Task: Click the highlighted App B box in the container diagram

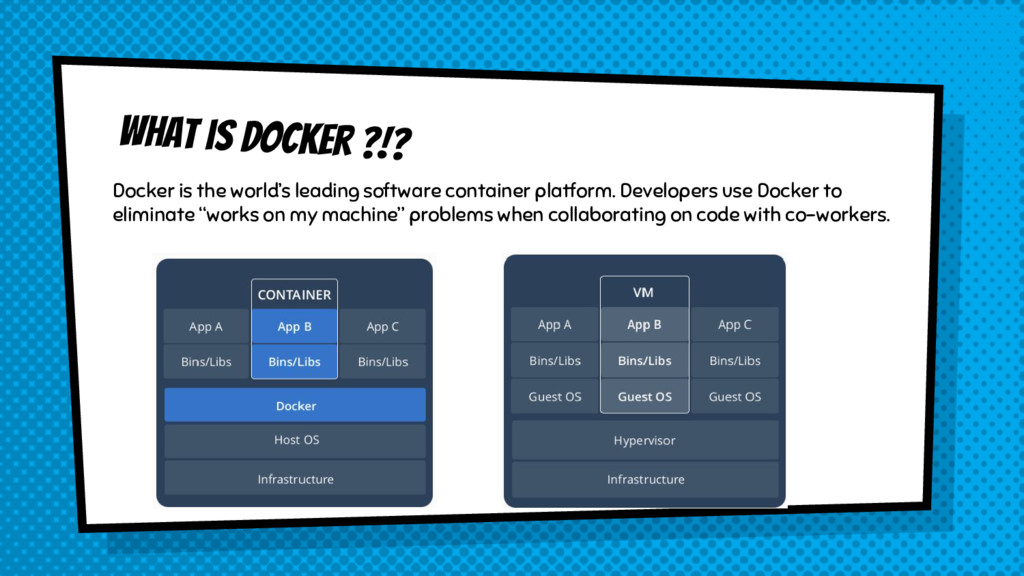Action: (x=294, y=327)
